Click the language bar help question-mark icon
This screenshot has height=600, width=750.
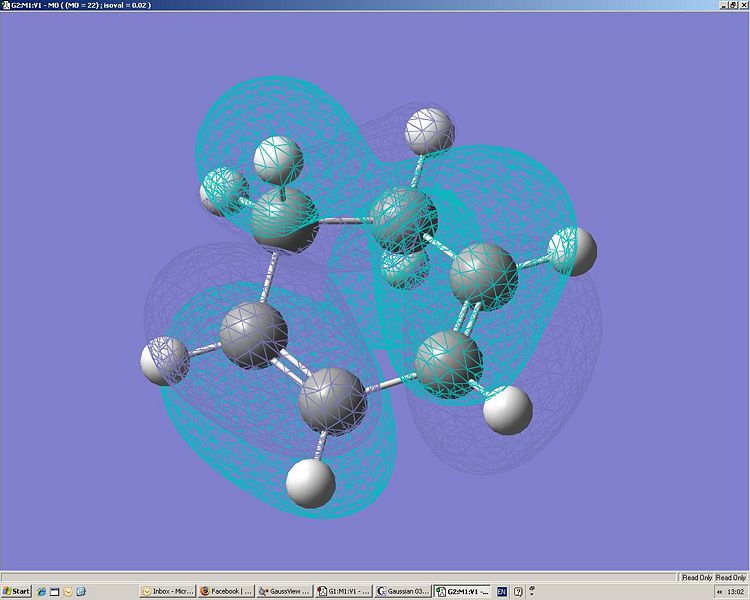click(518, 591)
